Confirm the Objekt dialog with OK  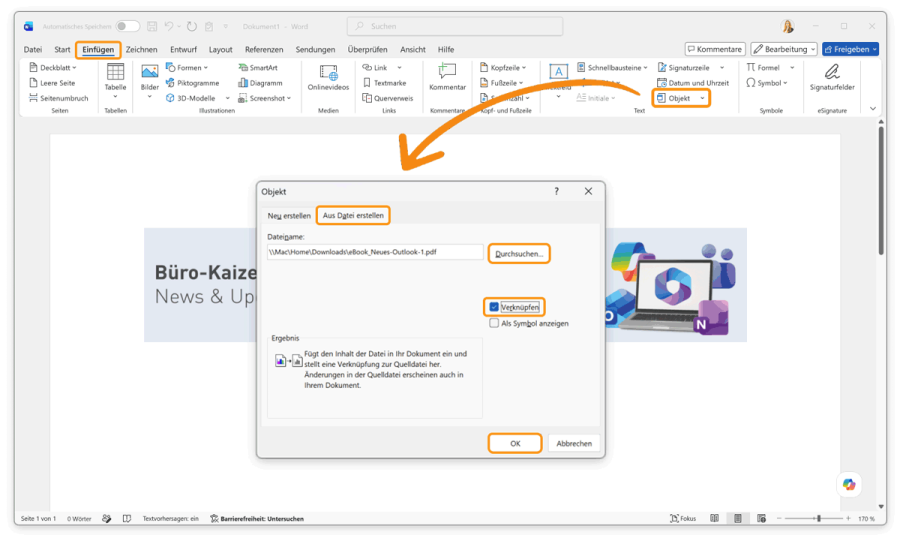click(515, 443)
